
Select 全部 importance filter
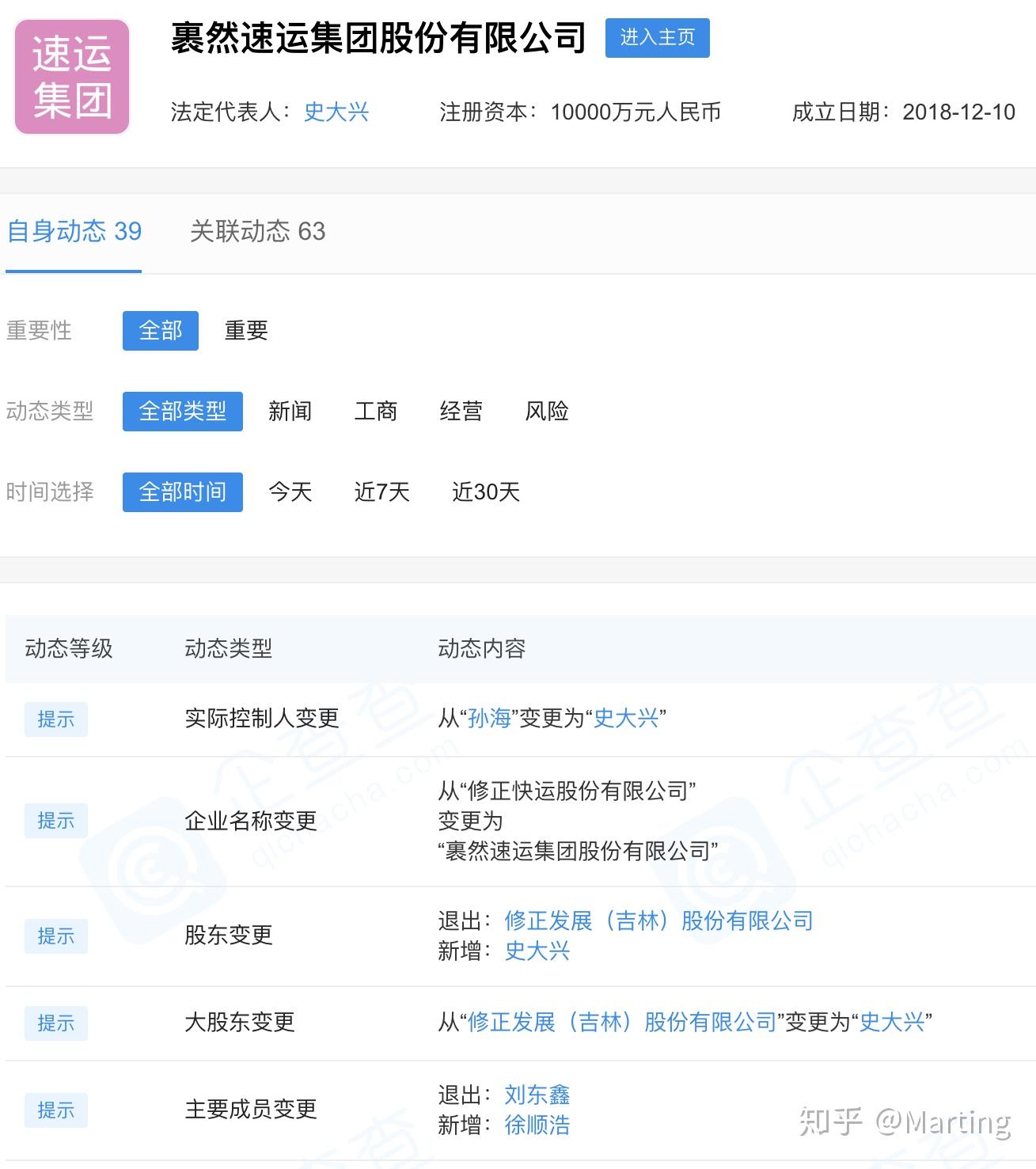tap(161, 331)
